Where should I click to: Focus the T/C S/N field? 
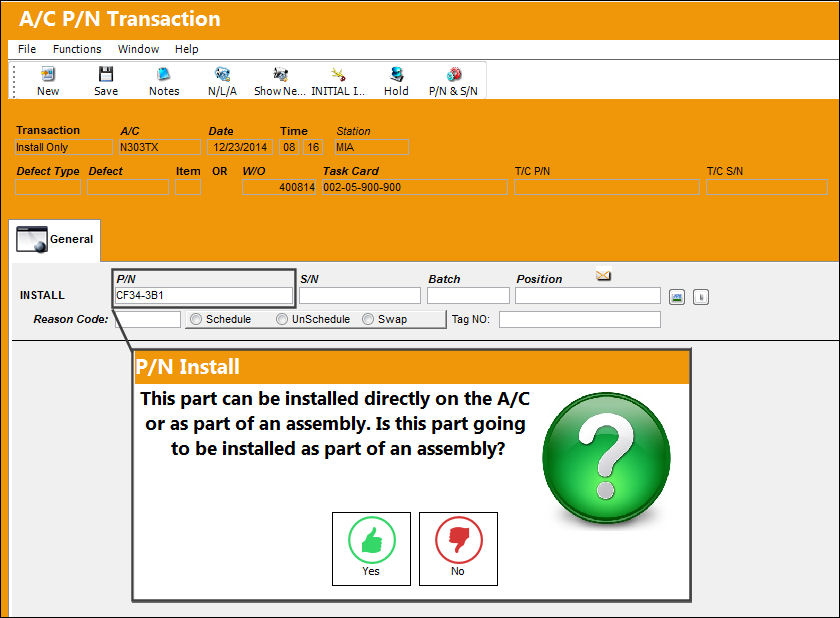coord(767,187)
